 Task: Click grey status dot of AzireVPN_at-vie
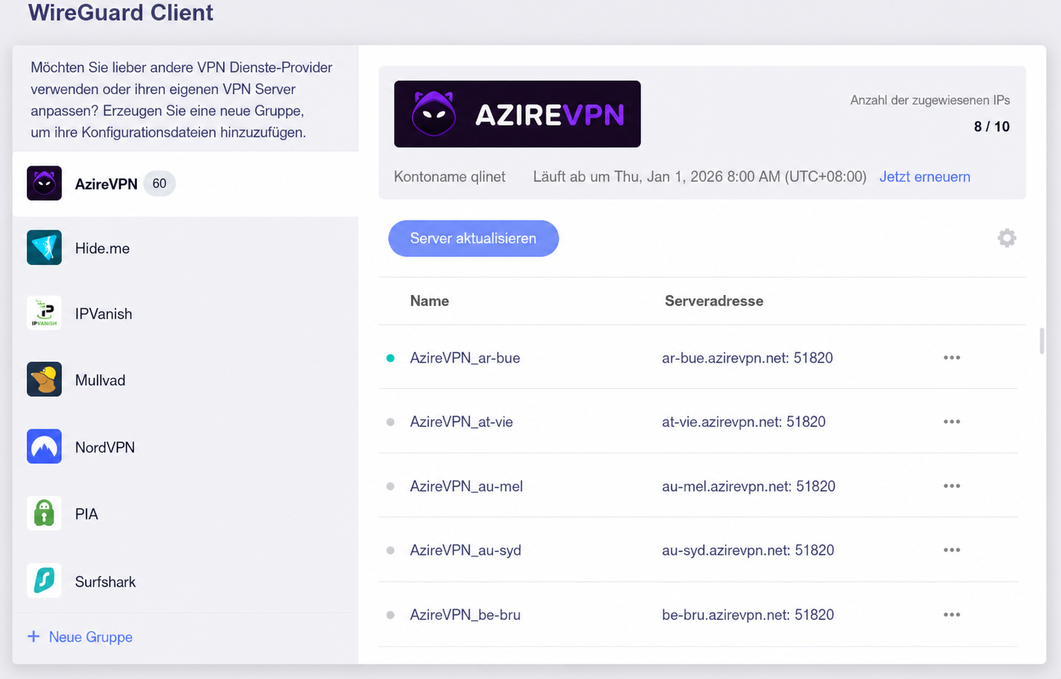(x=390, y=422)
